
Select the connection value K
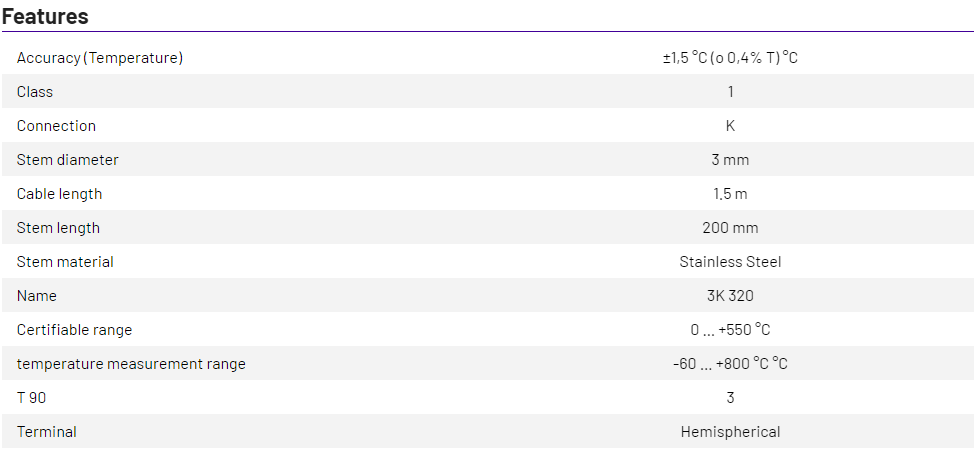pyautogui.click(x=730, y=126)
